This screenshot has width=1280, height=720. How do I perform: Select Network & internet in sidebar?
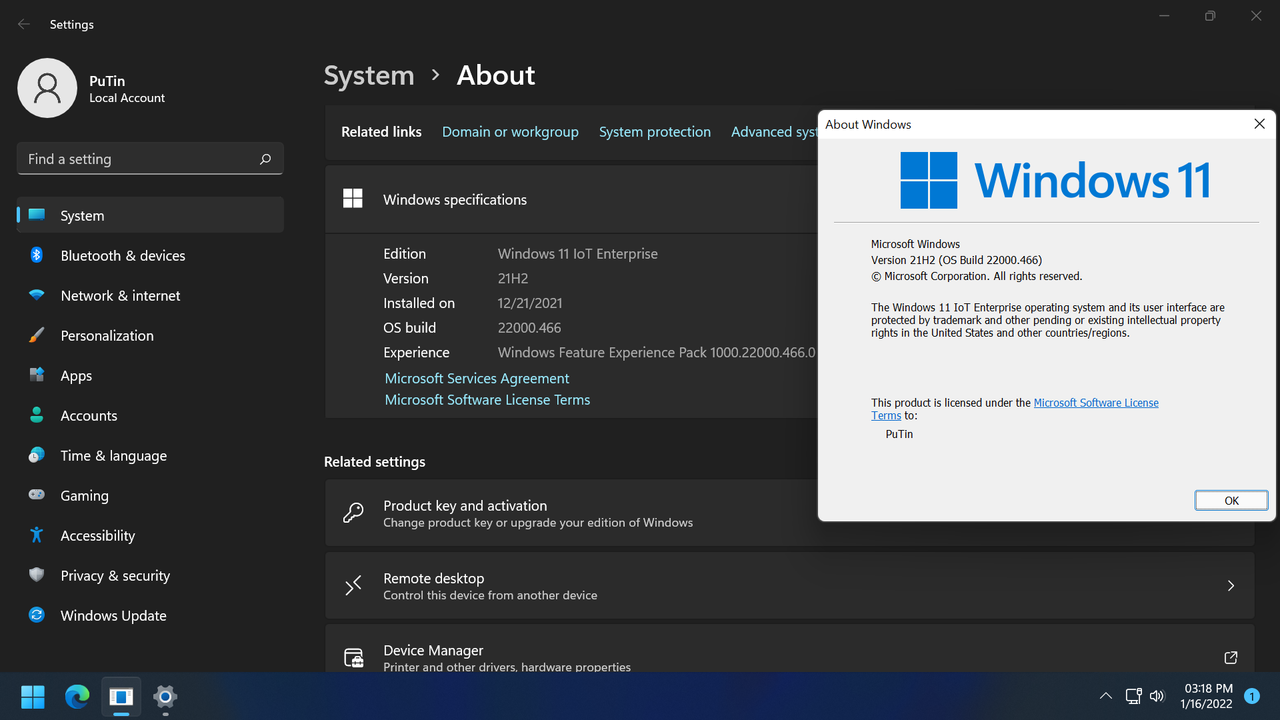[120, 296]
